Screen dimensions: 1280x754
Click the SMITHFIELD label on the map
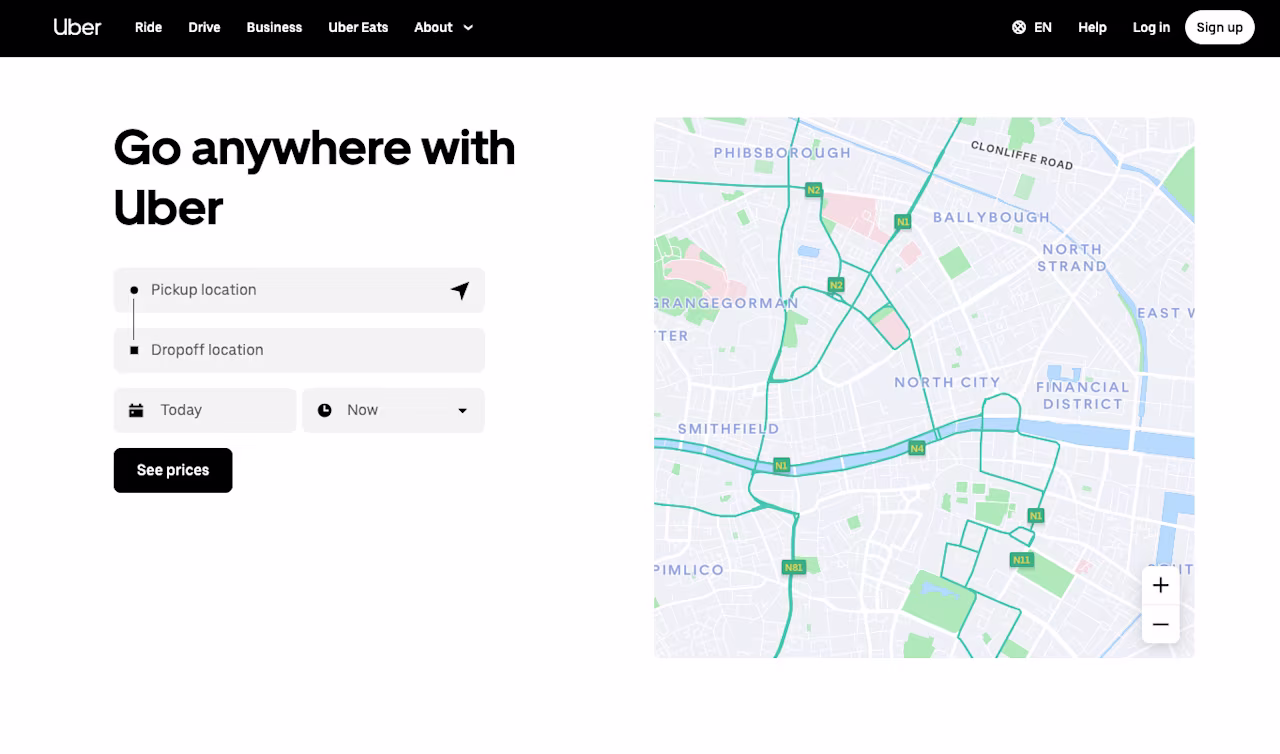tap(728, 429)
